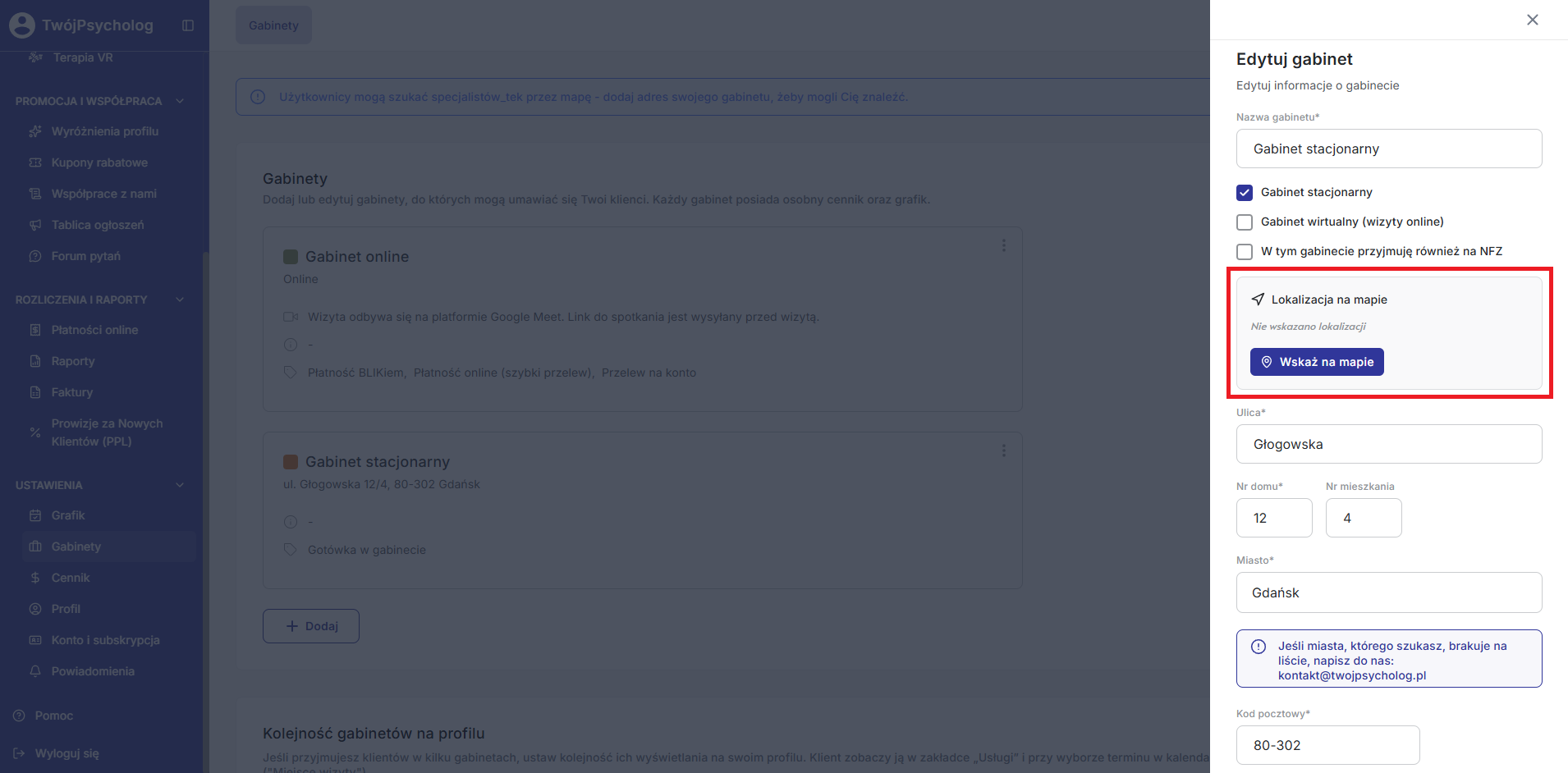Screen dimensions: 1568x773
Task: Open three-dot menu for Gabinet stacjonarny card
Action: (x=1003, y=451)
